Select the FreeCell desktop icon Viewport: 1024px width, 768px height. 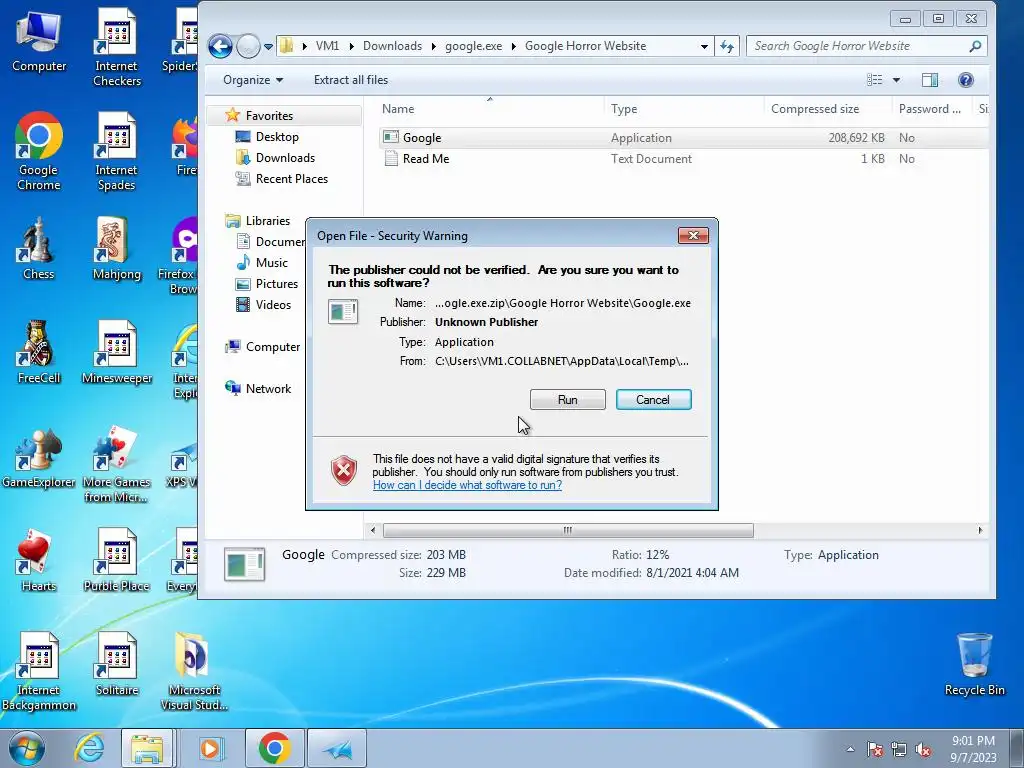pyautogui.click(x=39, y=353)
